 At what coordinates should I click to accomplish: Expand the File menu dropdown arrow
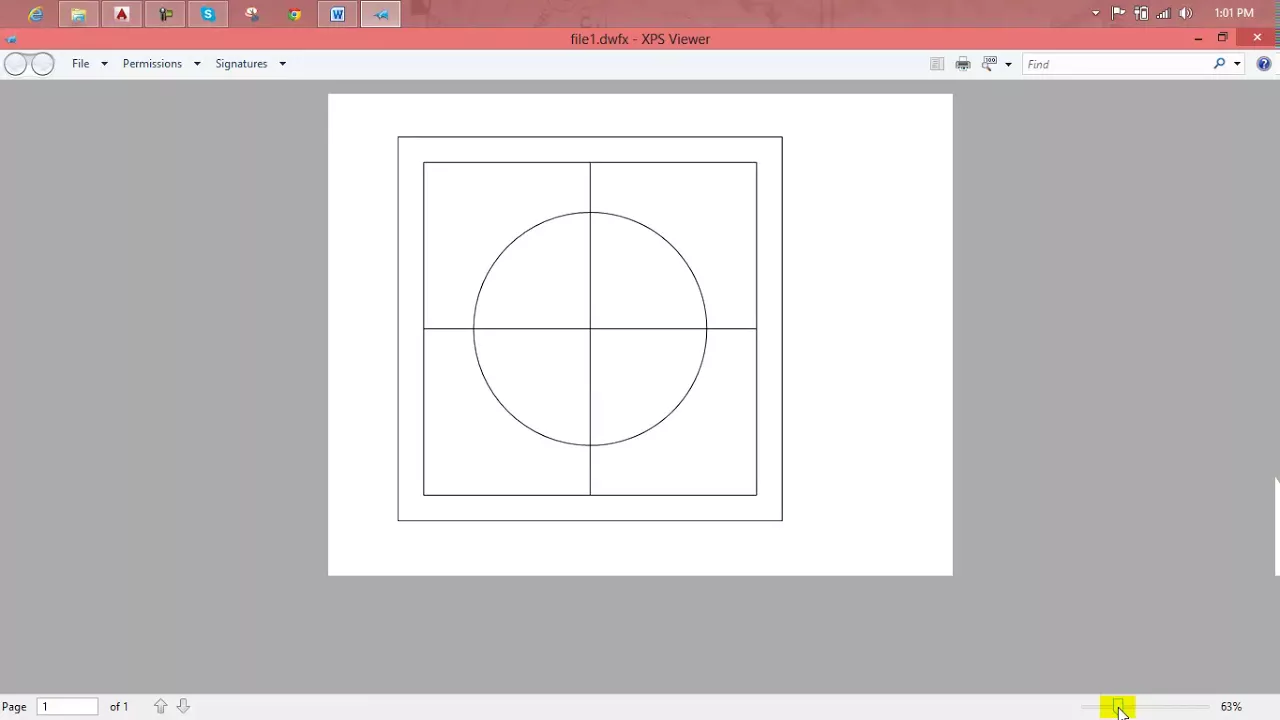104,64
